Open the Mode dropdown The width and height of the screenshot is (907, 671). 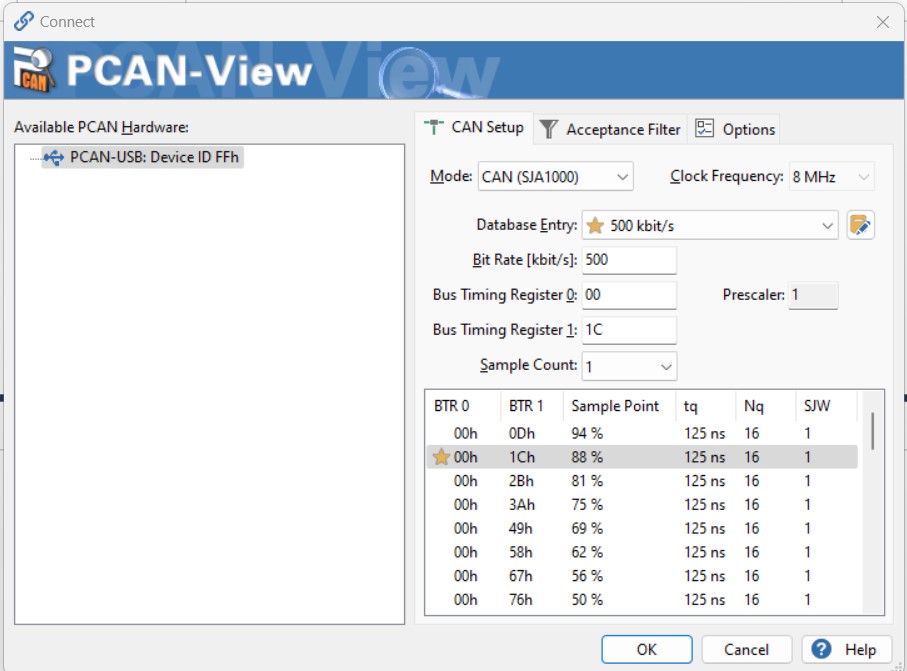coord(555,176)
